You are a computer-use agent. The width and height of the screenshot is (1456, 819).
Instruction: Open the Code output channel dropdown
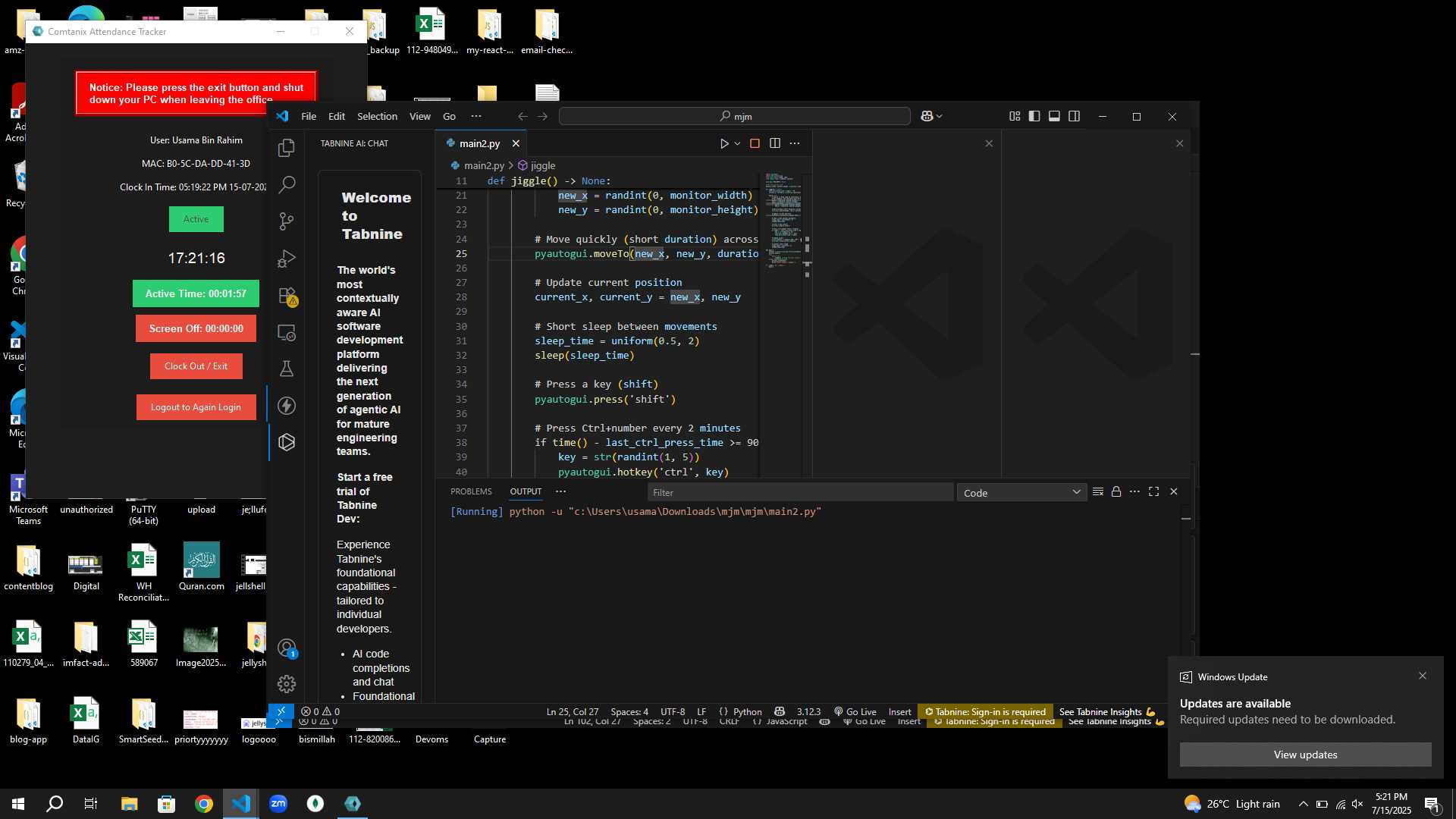pos(1021,493)
